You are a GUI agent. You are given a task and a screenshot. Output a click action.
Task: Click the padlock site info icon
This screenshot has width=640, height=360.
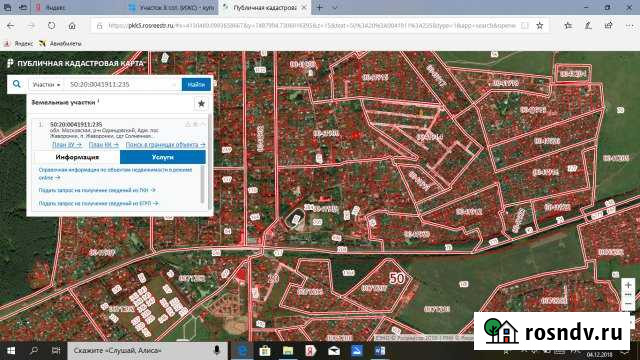[x=100, y=26]
